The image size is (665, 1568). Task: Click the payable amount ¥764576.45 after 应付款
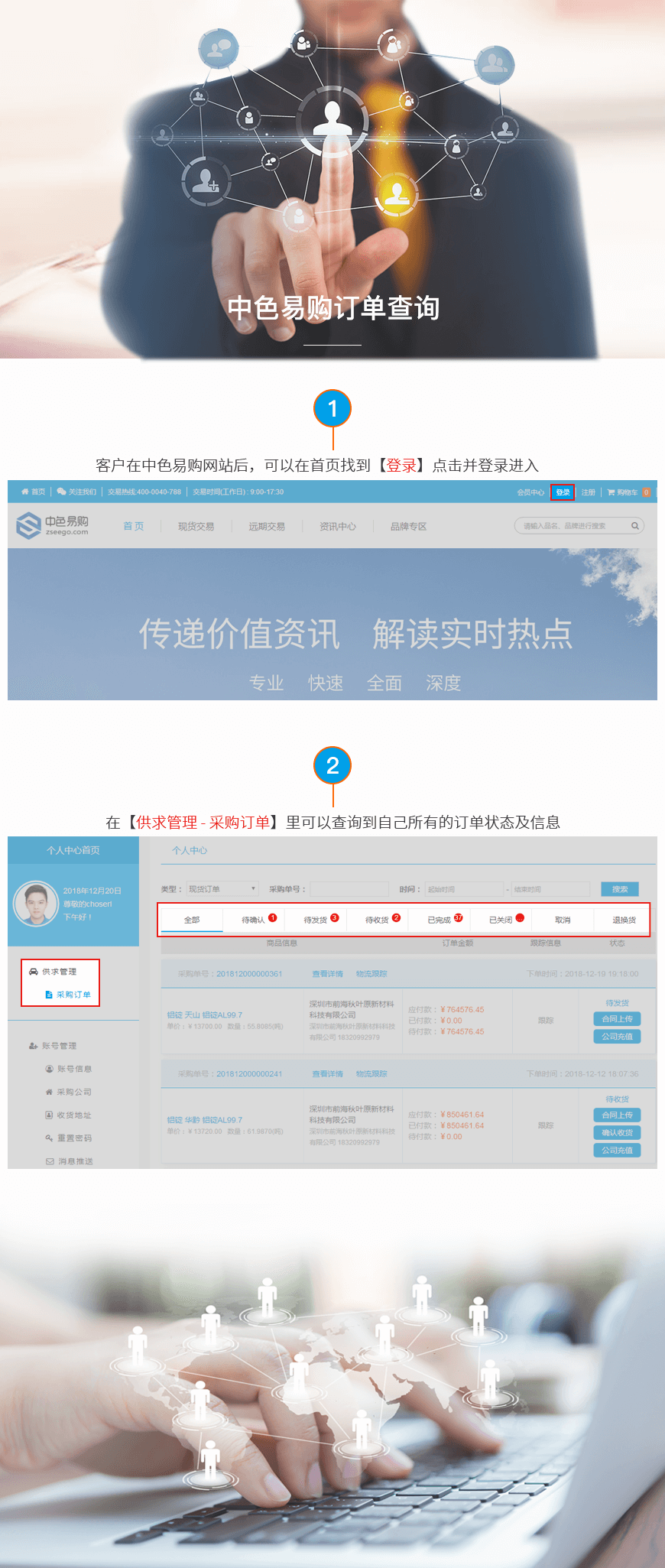(x=462, y=1010)
